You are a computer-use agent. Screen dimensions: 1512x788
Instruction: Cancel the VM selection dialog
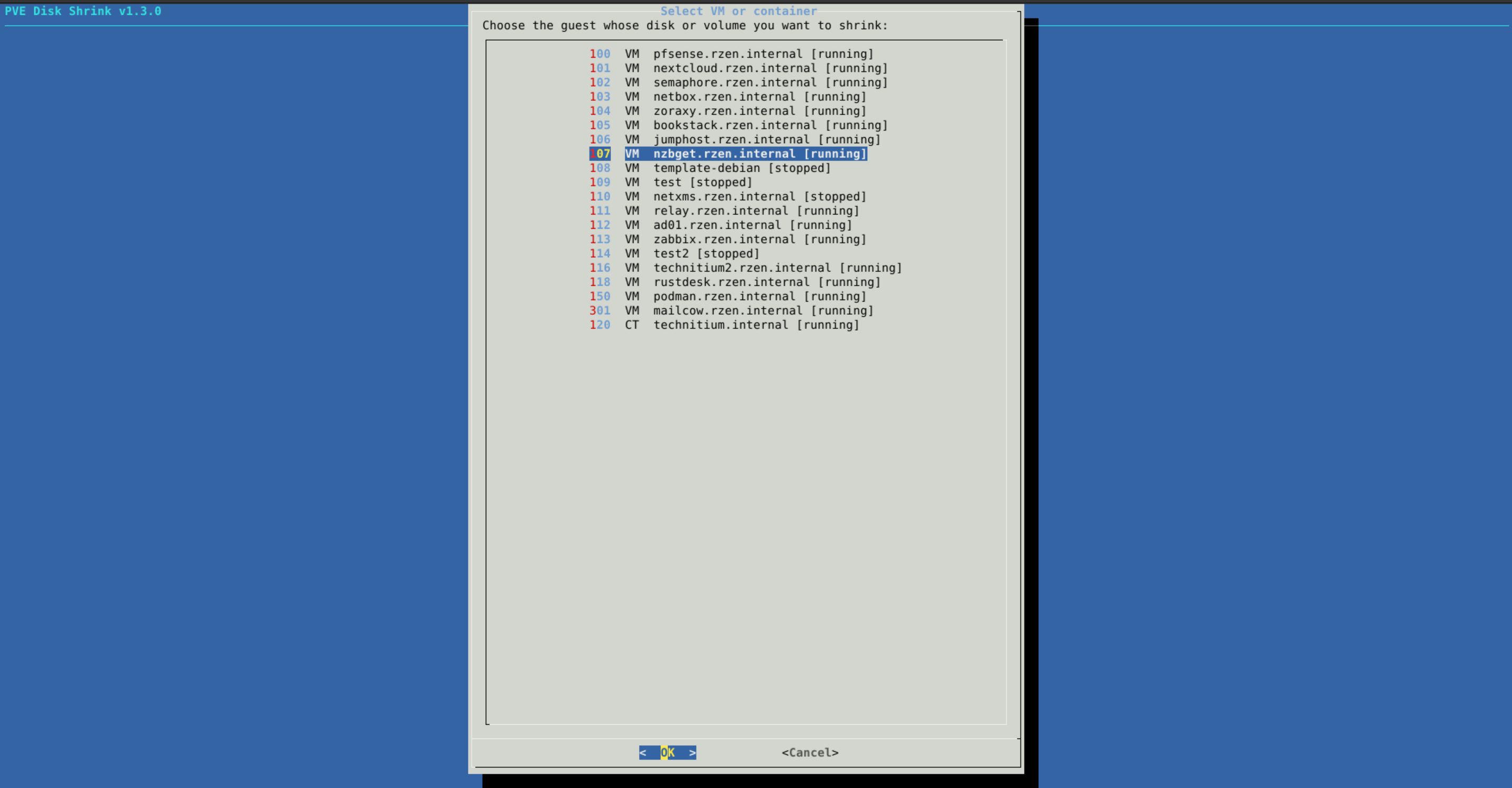pyautogui.click(x=810, y=753)
